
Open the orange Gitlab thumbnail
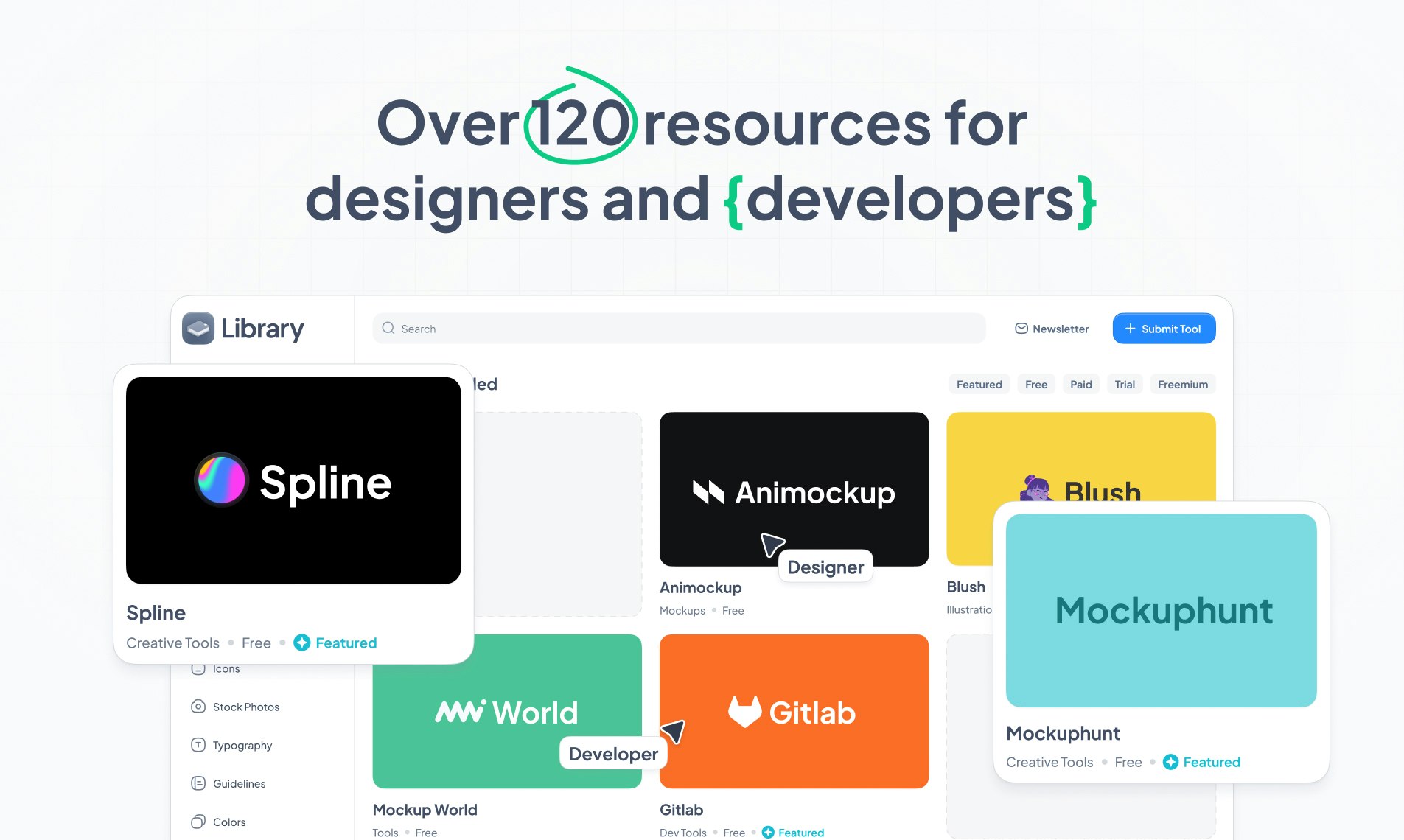(794, 711)
